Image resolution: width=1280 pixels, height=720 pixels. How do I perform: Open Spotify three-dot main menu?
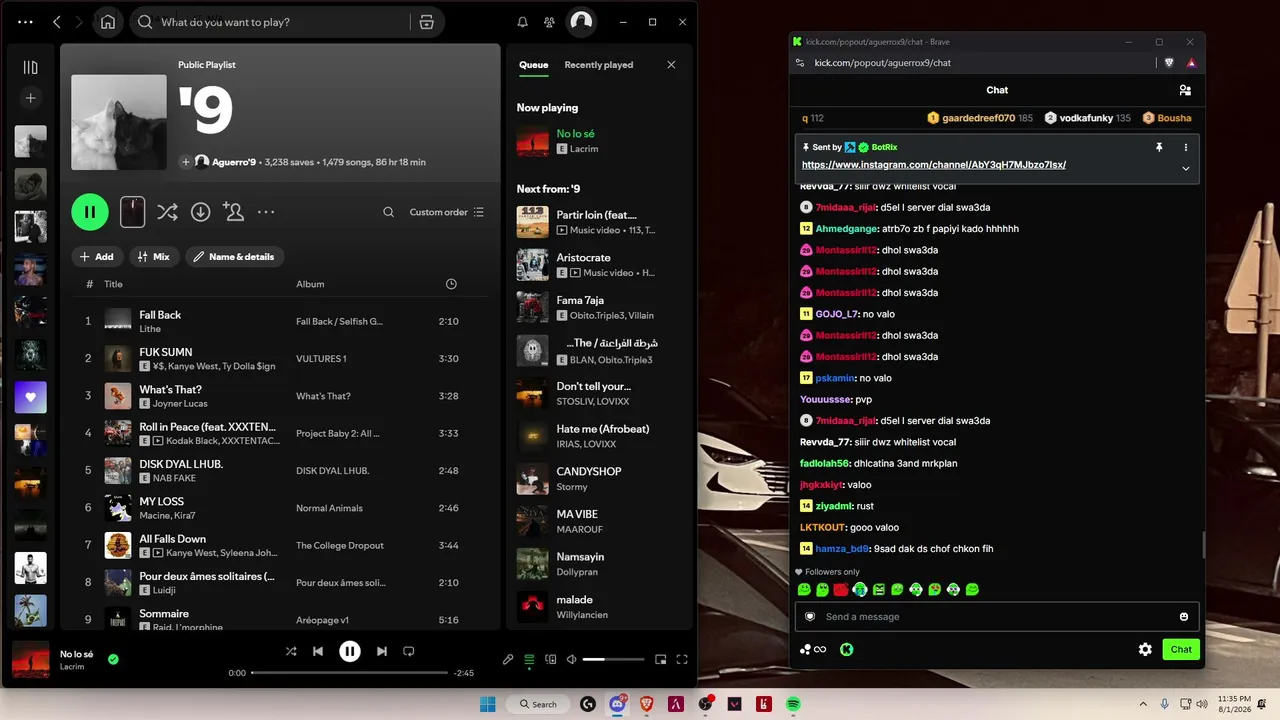[x=25, y=22]
